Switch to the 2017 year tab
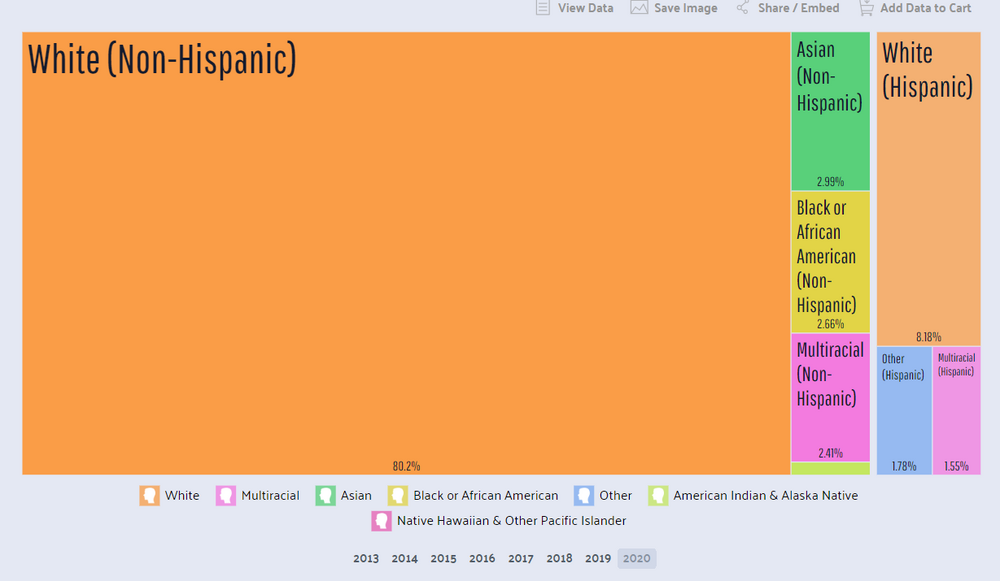 520,558
